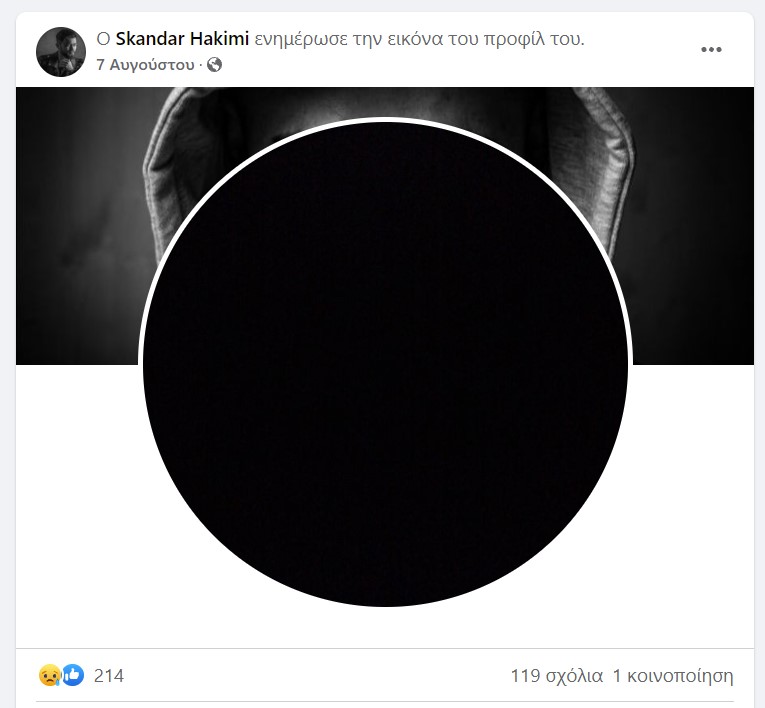Viewport: 765px width, 708px height.
Task: Open the 214 reactions count list
Action: click(x=109, y=676)
